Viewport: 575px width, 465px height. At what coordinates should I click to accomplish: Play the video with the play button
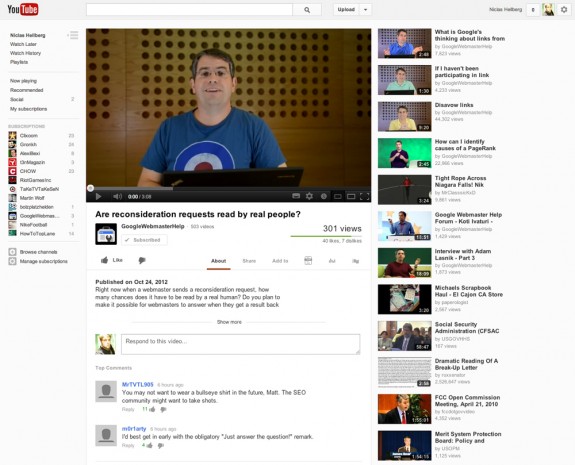point(98,197)
